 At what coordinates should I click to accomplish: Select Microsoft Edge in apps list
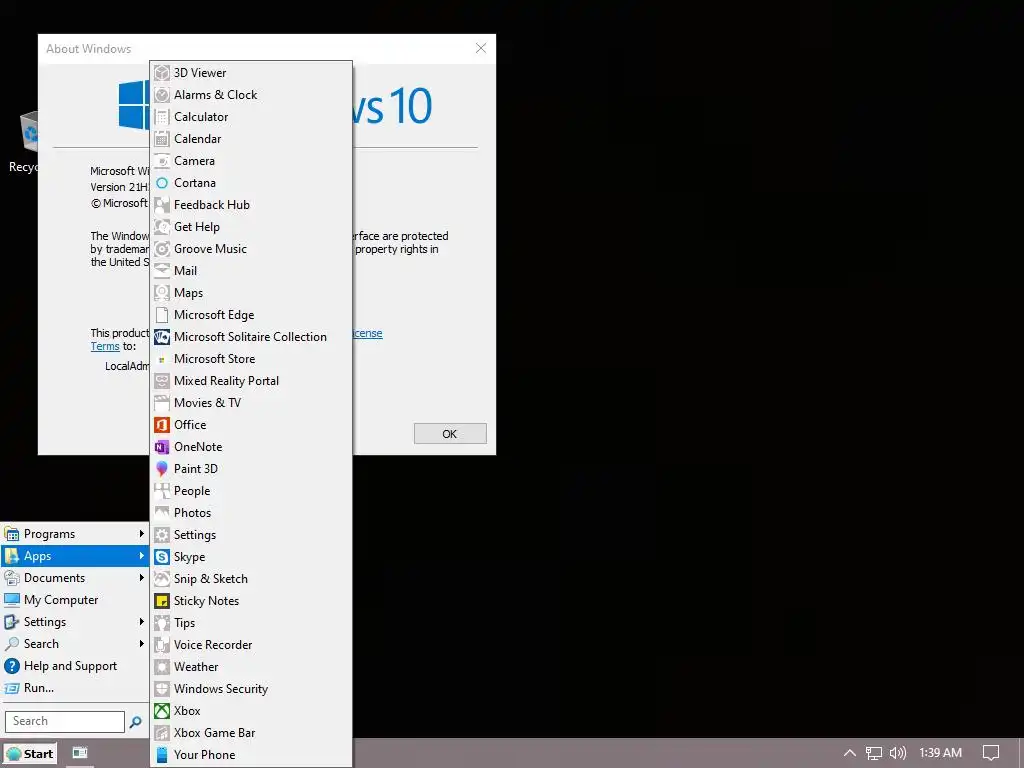(x=251, y=315)
